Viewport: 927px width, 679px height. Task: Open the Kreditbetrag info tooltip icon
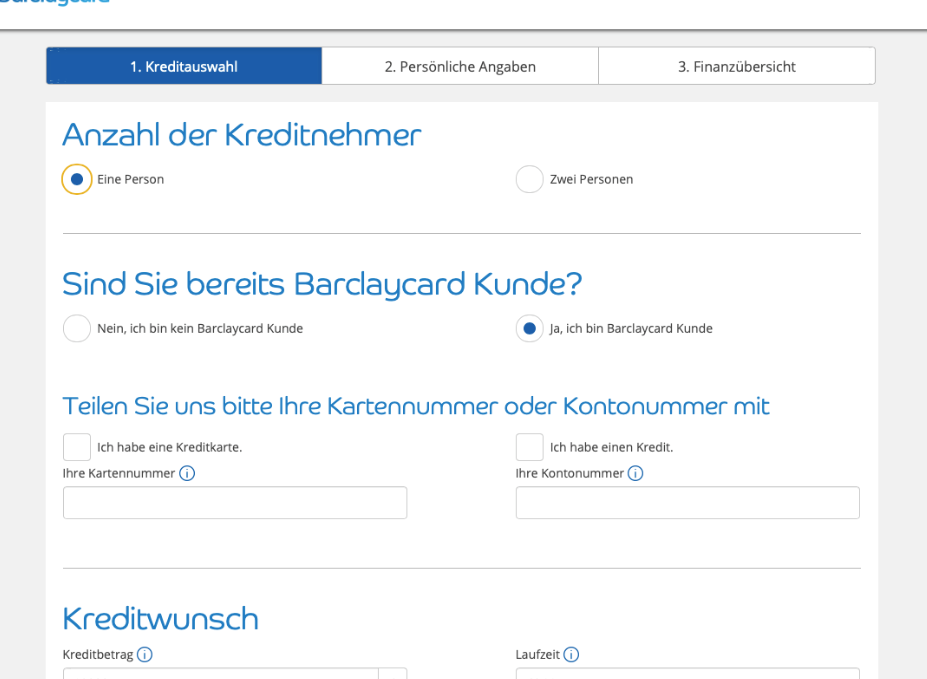[x=145, y=655]
